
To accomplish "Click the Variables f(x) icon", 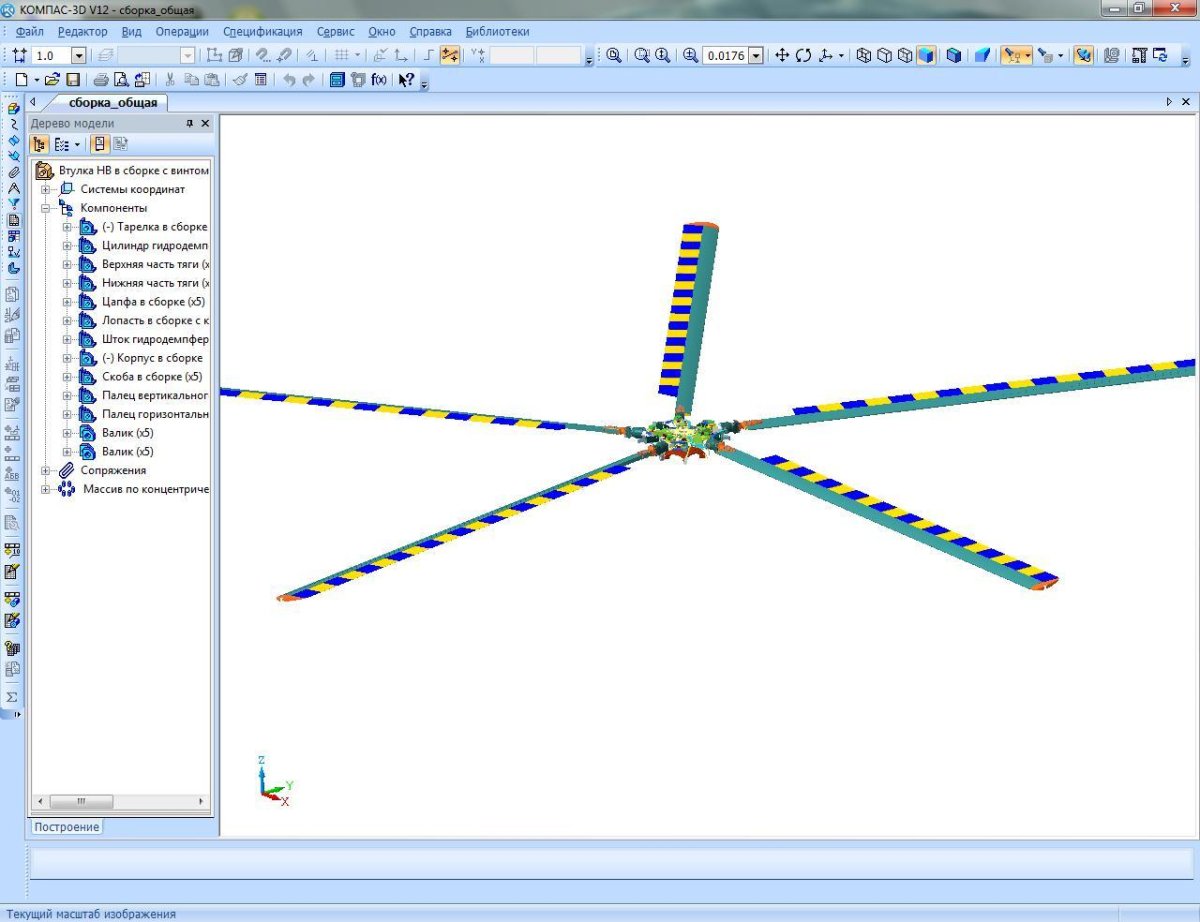I will point(379,80).
